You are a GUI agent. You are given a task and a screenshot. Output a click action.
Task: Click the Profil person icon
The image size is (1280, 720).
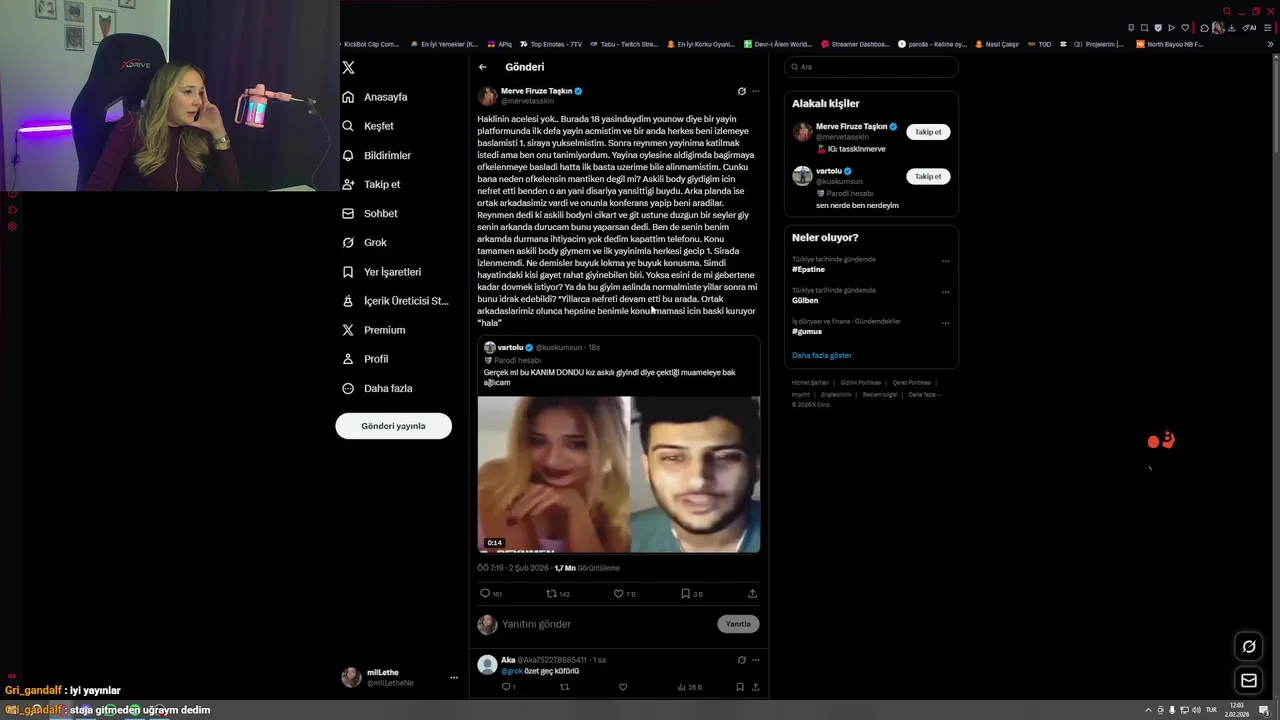click(348, 359)
